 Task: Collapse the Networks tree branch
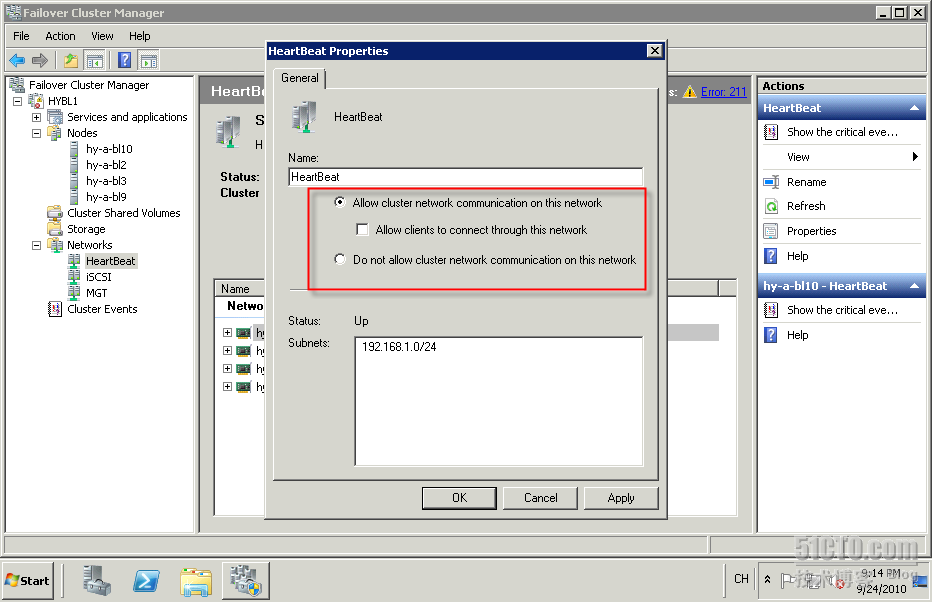point(37,245)
